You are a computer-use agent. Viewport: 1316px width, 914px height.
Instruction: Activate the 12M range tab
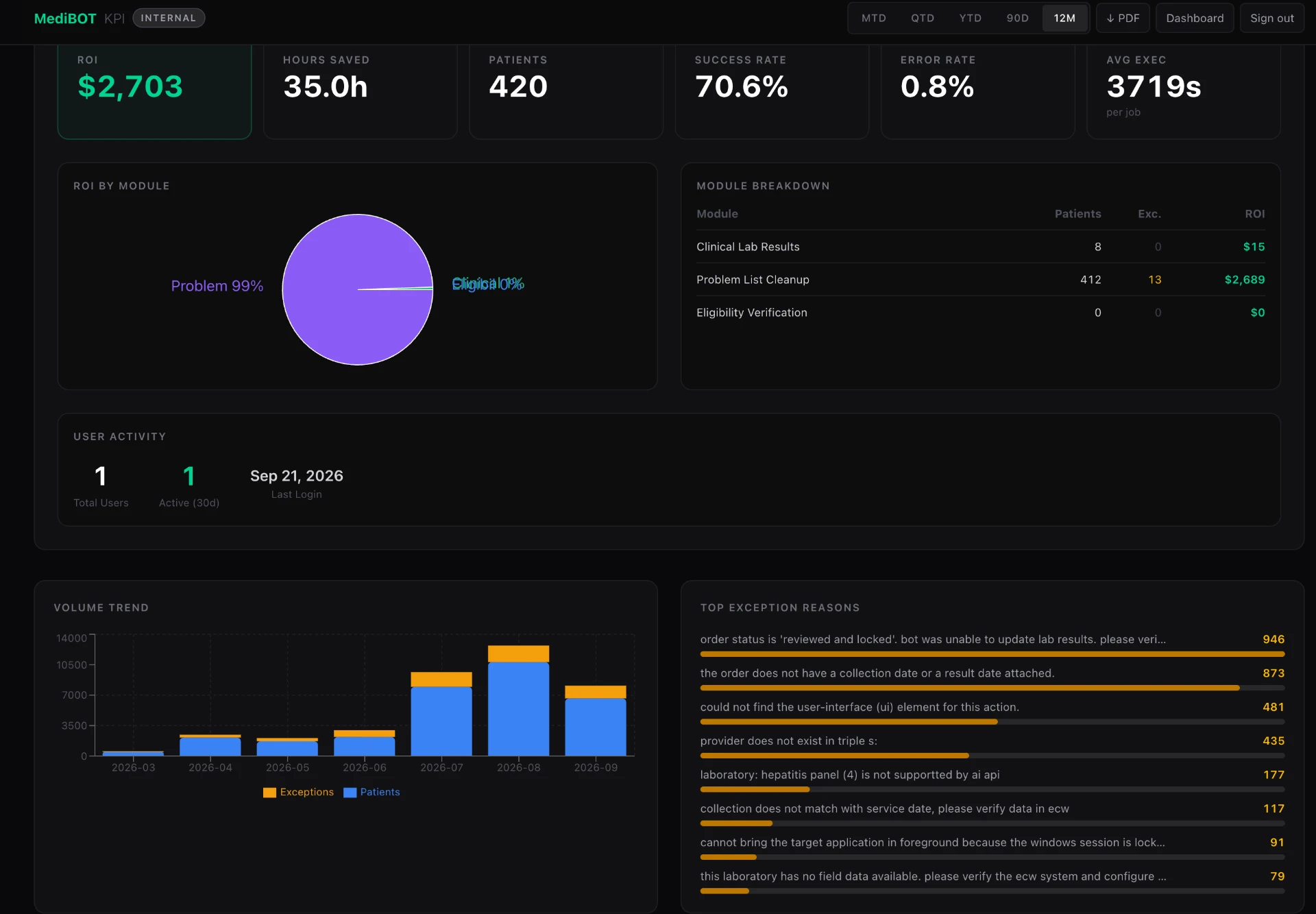(x=1064, y=19)
